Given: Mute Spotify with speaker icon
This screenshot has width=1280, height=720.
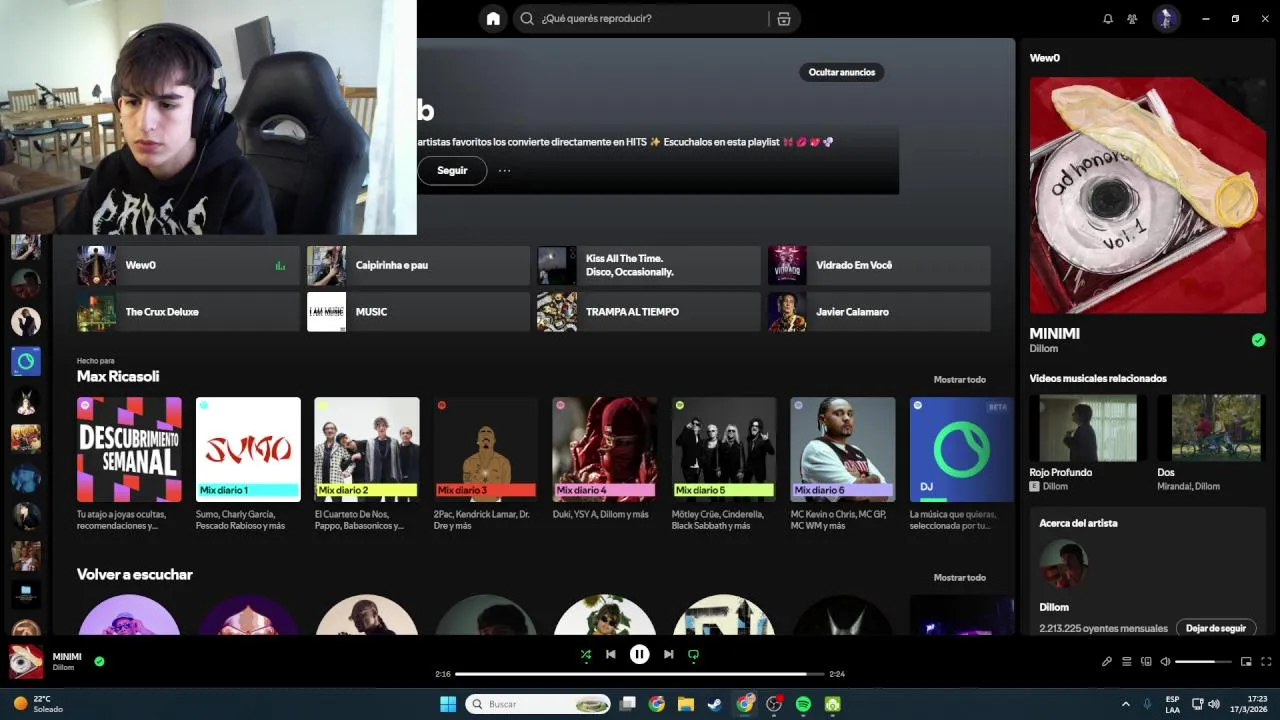Looking at the screenshot, I should pos(1165,661).
